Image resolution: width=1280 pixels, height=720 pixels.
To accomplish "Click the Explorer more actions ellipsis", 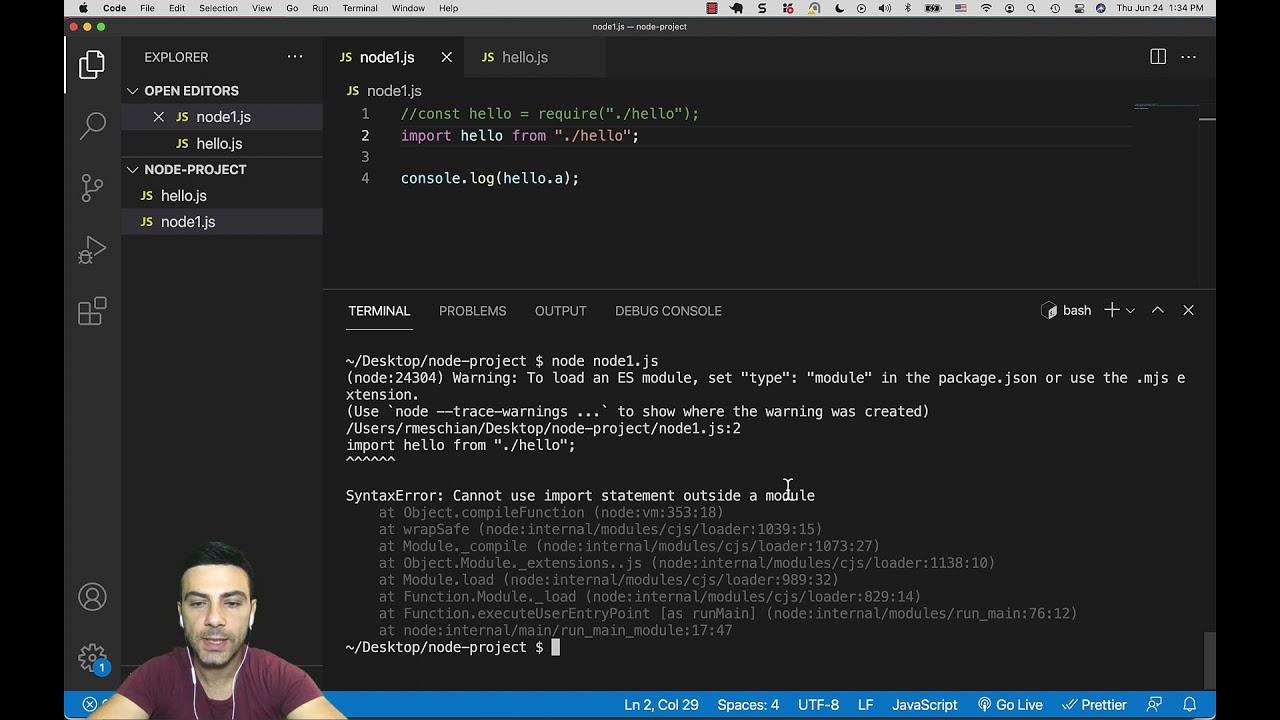I will tap(295, 57).
